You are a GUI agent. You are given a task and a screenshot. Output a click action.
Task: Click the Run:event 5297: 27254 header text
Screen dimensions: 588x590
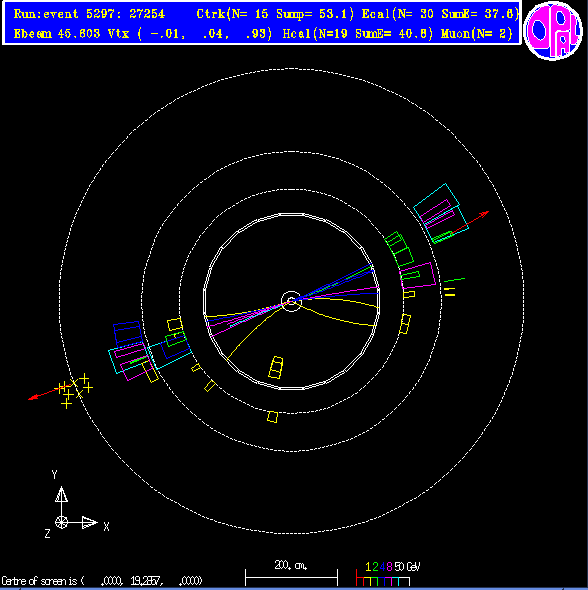point(89,14)
